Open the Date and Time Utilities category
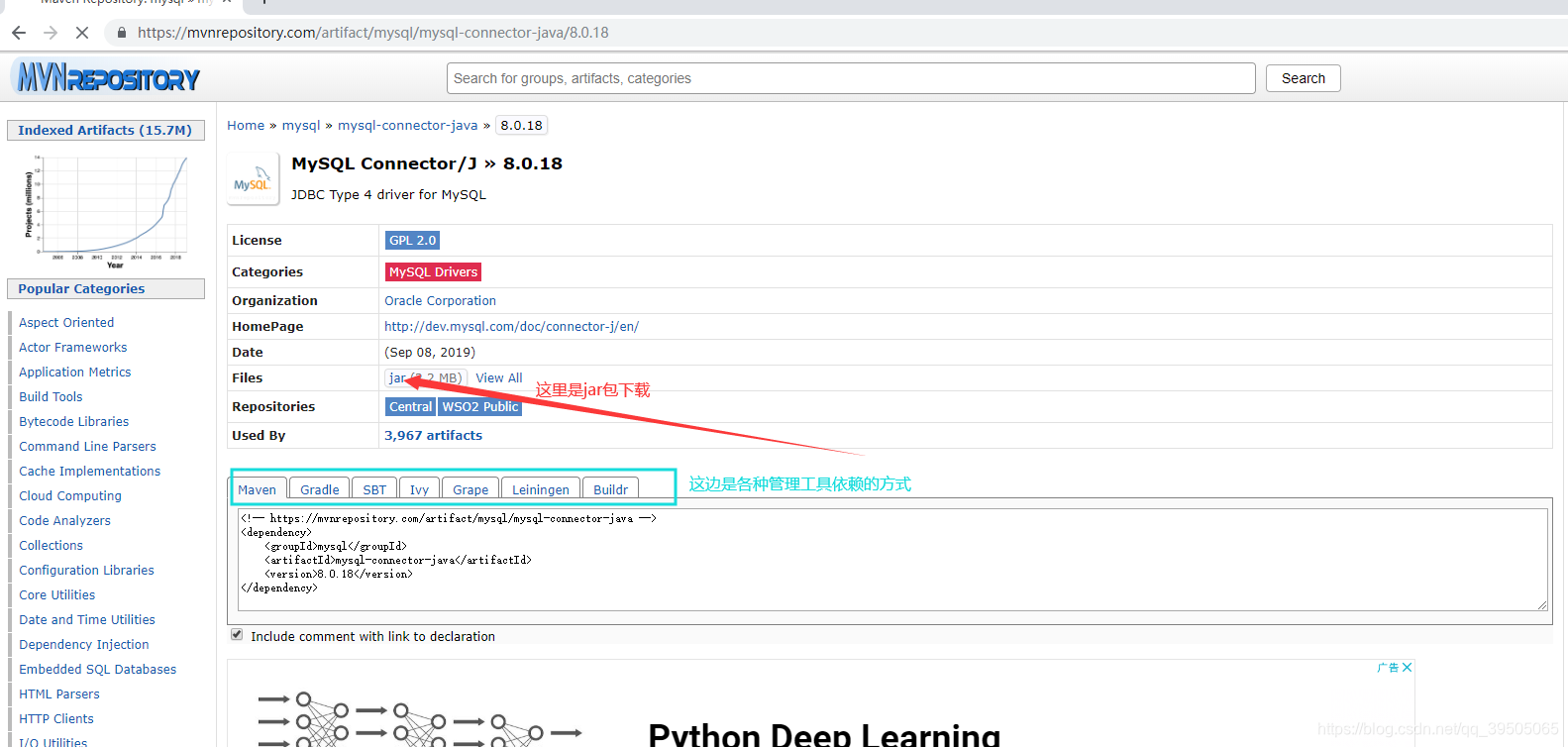Viewport: 1568px width, 747px height. pyautogui.click(x=87, y=620)
